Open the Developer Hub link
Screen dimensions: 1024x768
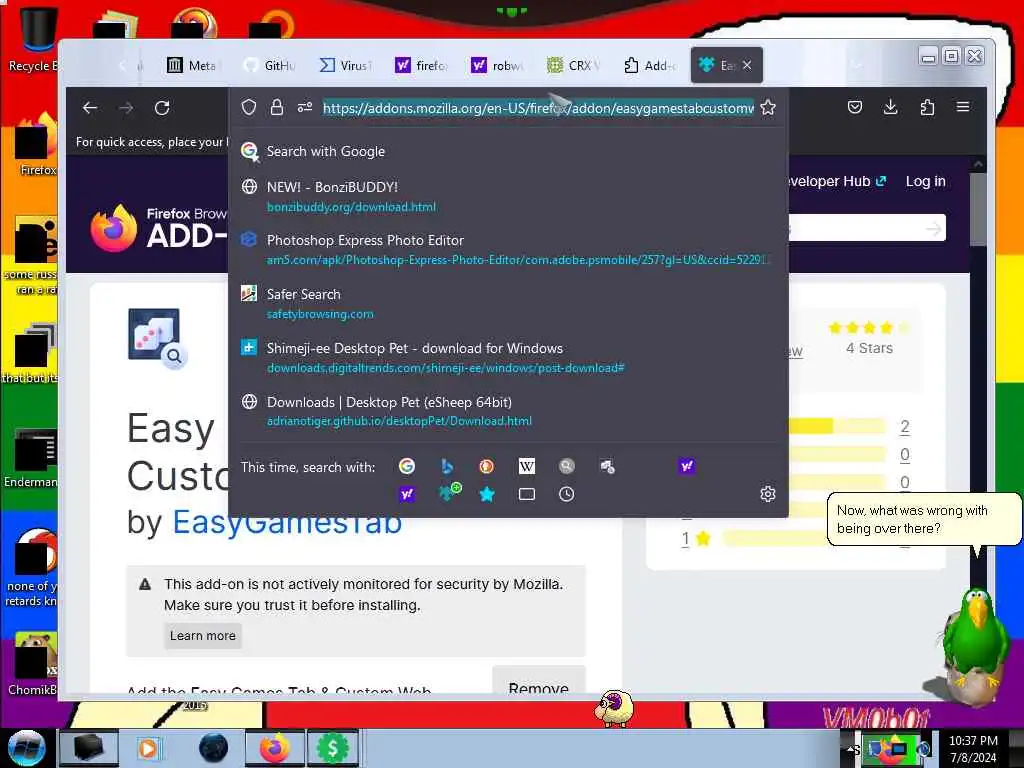[x=838, y=182]
